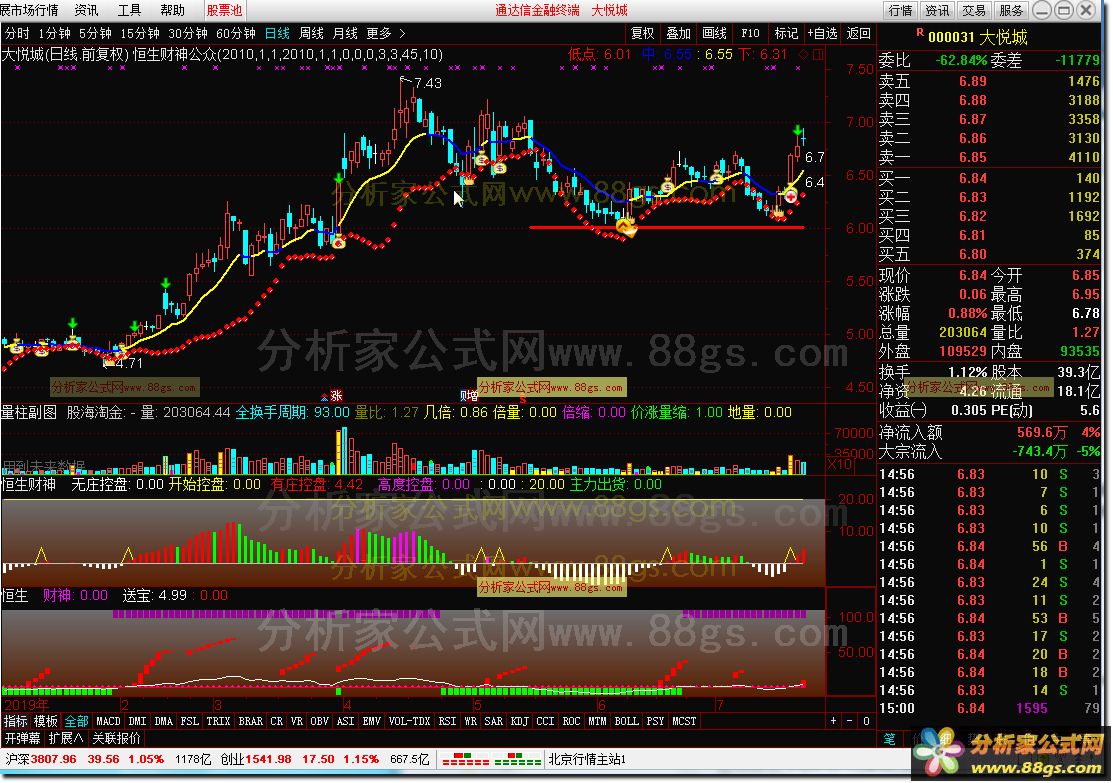Click the 财增 marker under chart

click(x=468, y=395)
